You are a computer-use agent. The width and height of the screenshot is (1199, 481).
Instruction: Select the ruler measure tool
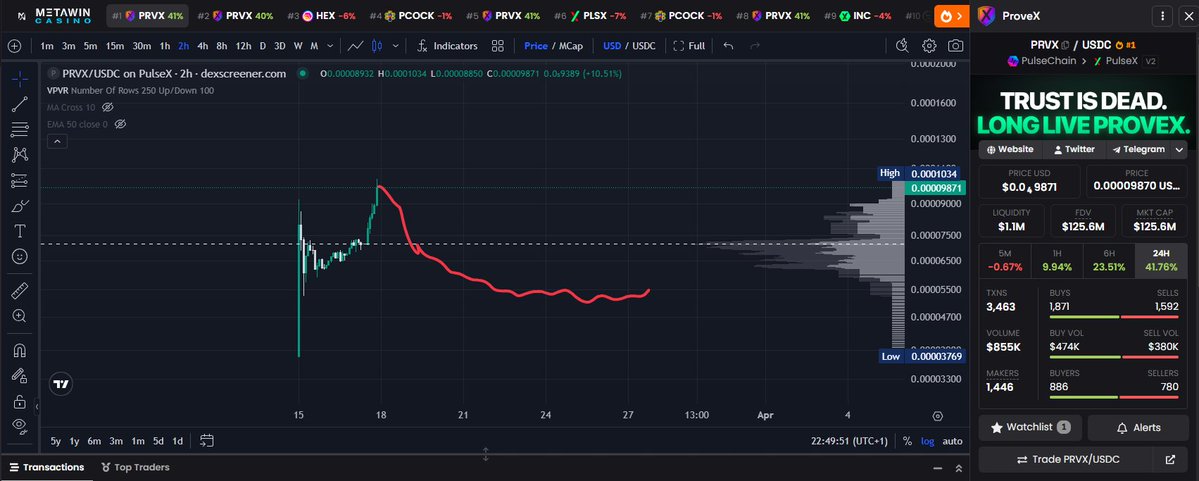(20, 290)
